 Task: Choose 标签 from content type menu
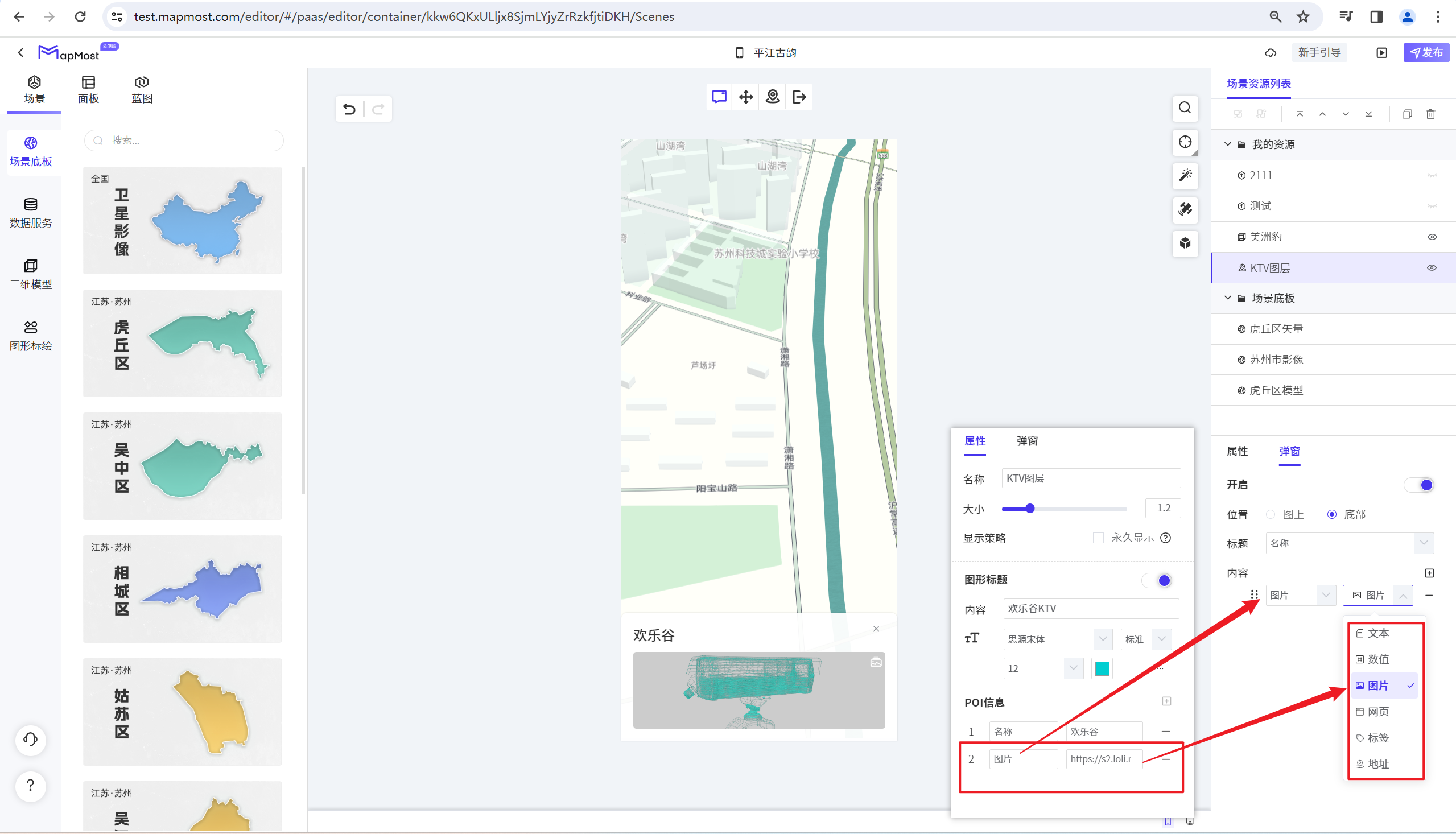[1383, 738]
